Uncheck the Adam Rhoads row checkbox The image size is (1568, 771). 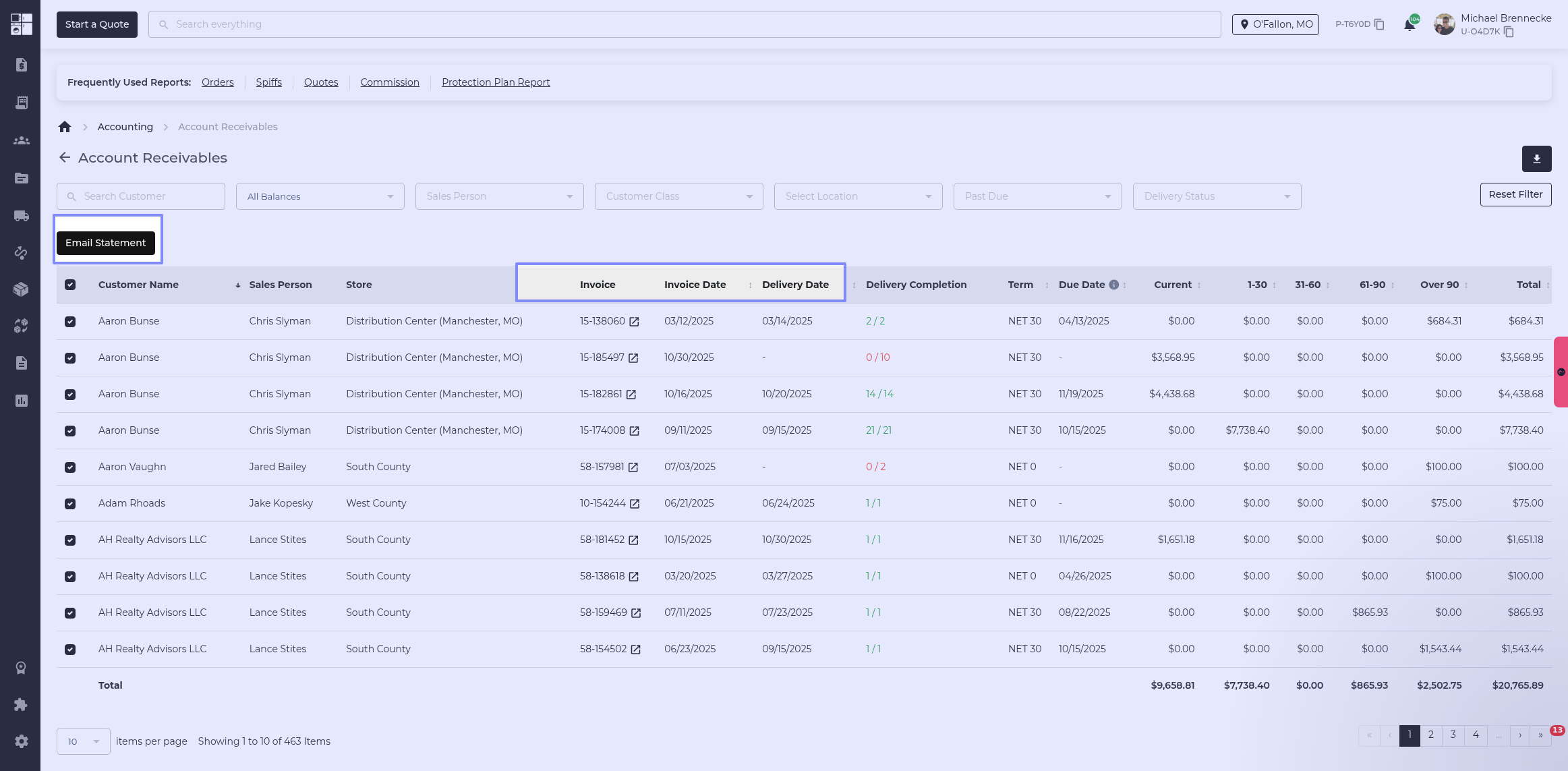[70, 503]
